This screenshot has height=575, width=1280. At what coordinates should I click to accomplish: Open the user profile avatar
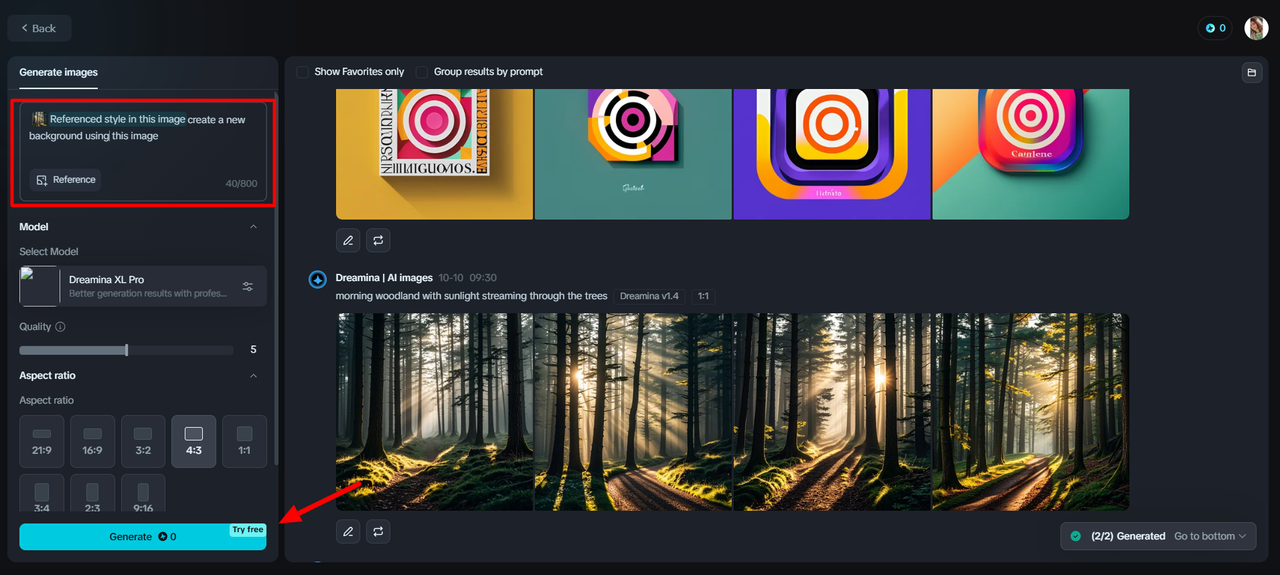(1256, 28)
